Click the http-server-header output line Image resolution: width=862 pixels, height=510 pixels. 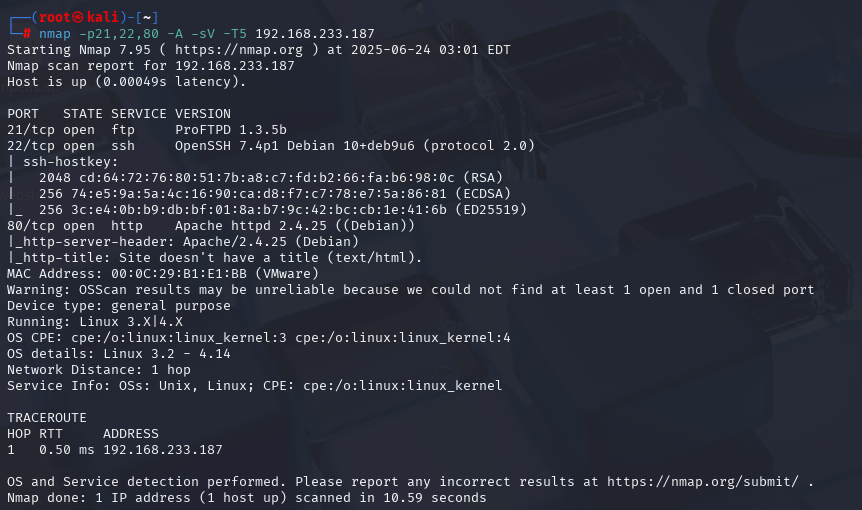tap(183, 242)
